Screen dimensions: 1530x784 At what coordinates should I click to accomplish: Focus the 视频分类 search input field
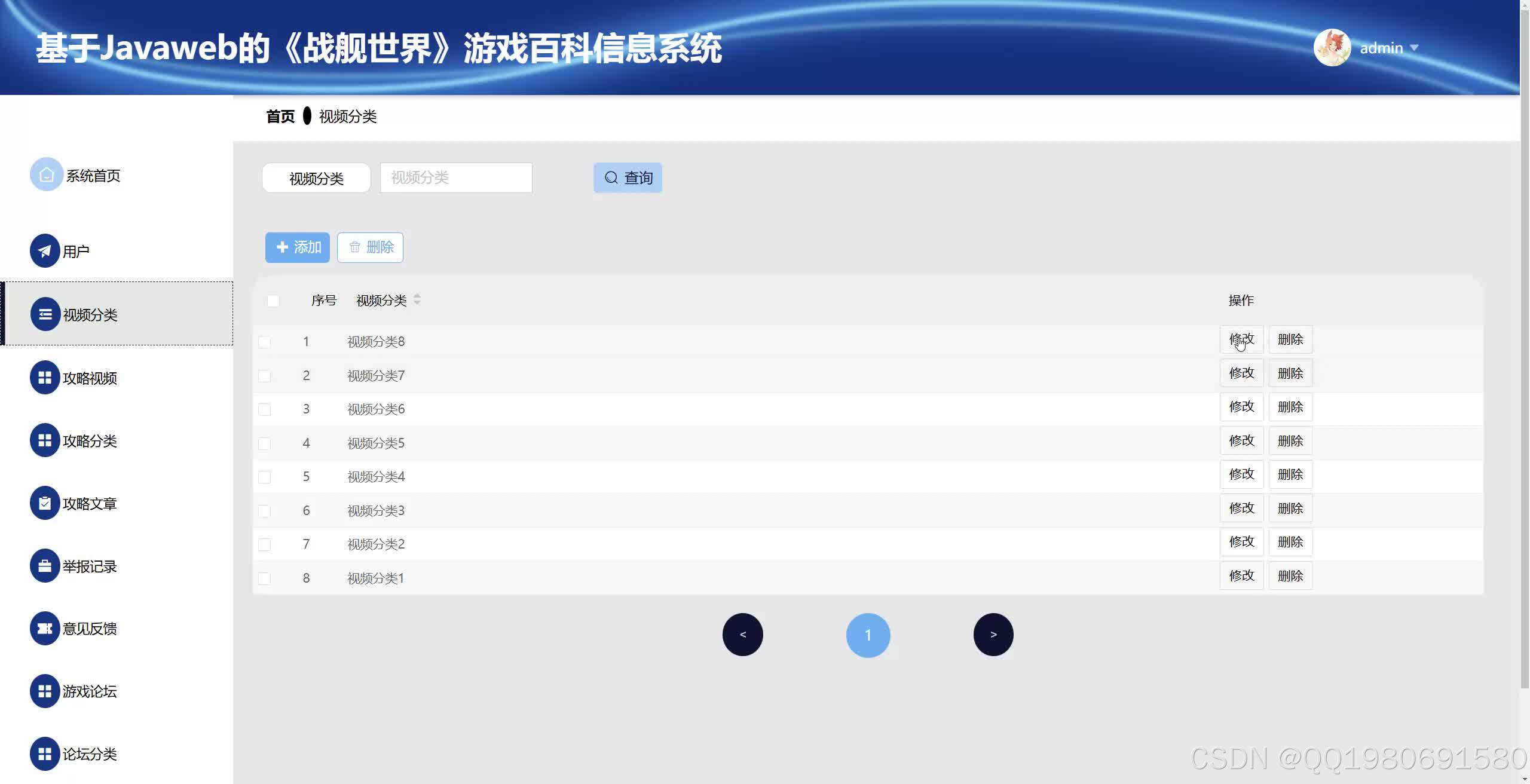456,177
